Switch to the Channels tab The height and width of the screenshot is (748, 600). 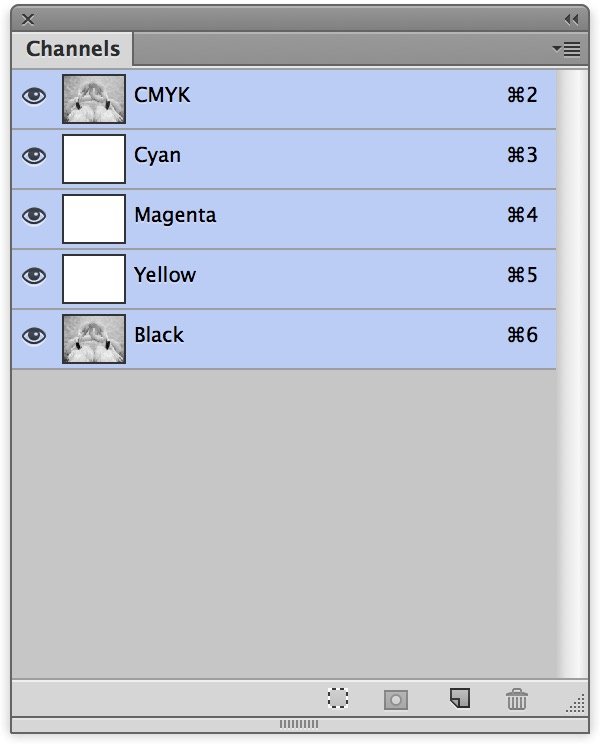coord(73,49)
